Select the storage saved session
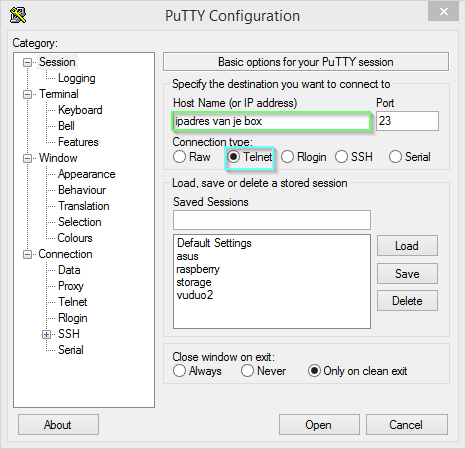Image resolution: width=466 pixels, height=449 pixels. click(x=194, y=282)
